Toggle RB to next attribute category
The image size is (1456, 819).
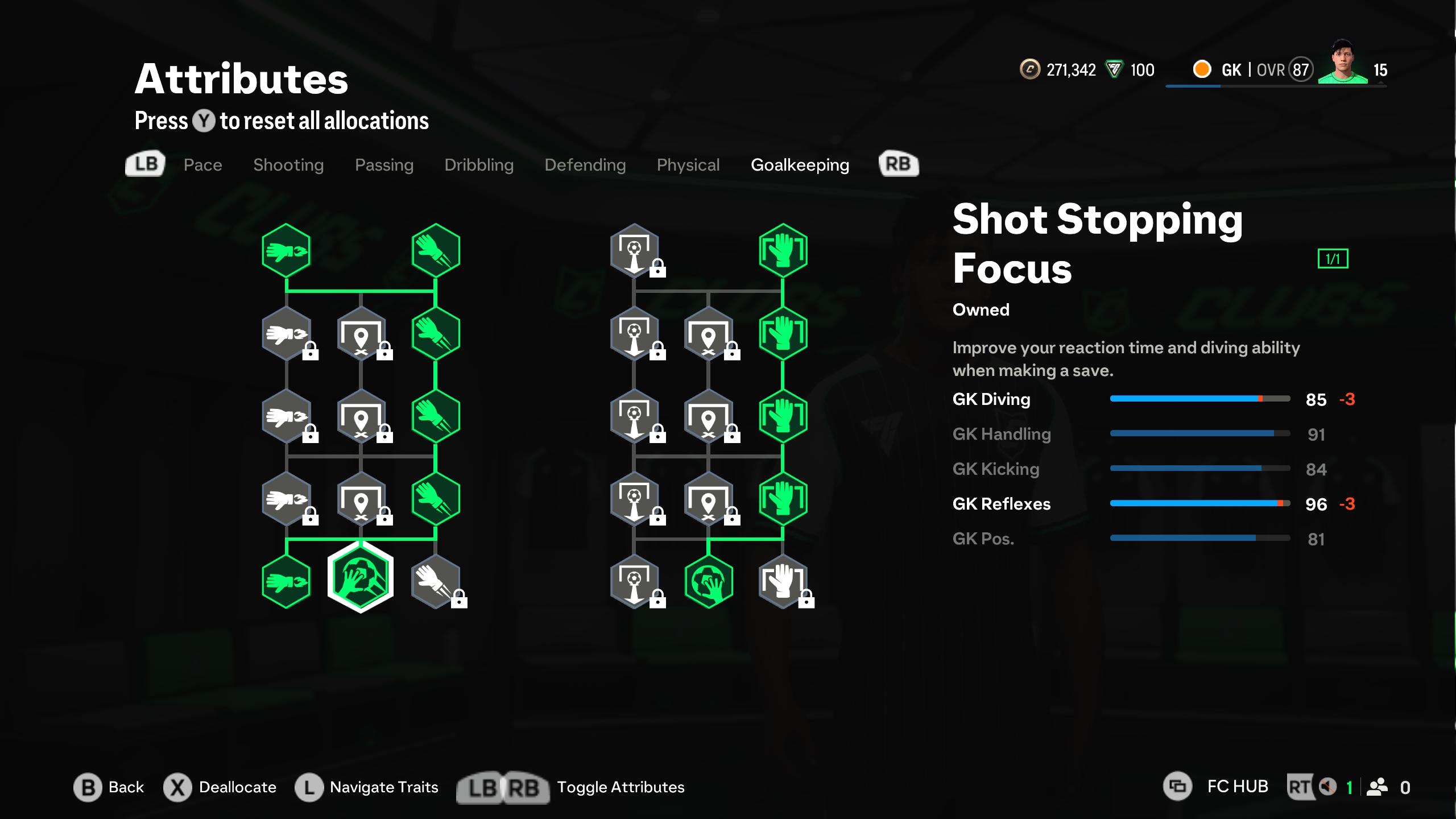point(898,164)
